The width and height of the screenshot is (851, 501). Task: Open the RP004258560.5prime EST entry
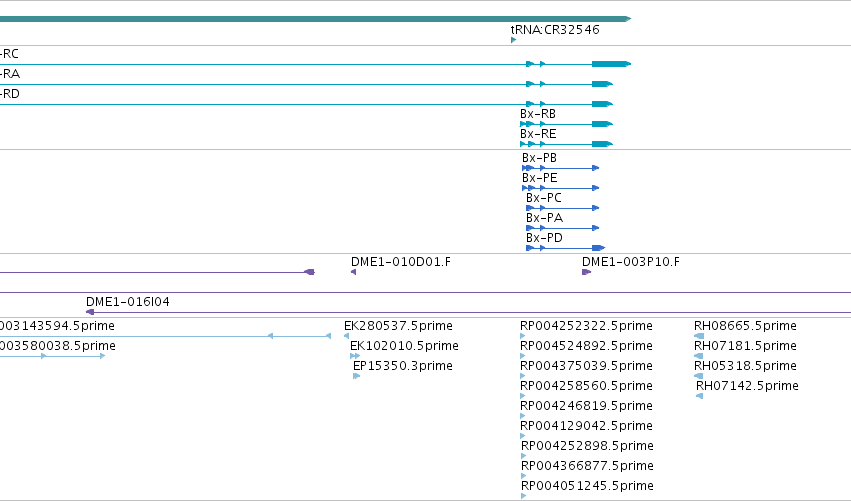point(586,386)
